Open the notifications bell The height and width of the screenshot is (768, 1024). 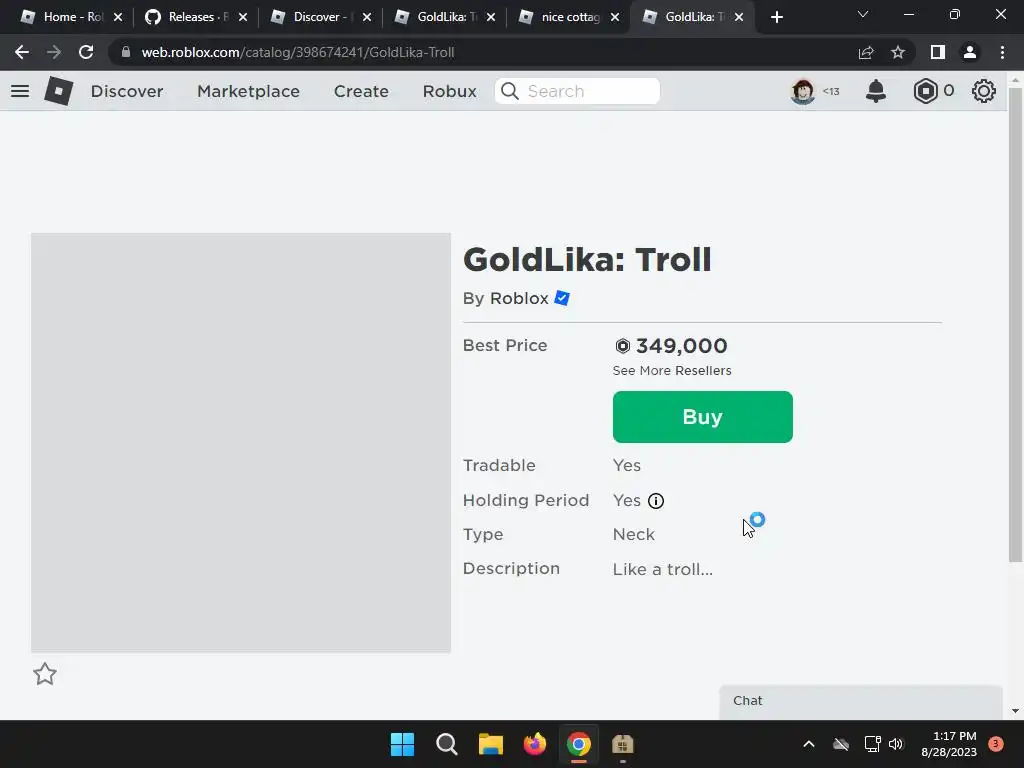pos(876,91)
